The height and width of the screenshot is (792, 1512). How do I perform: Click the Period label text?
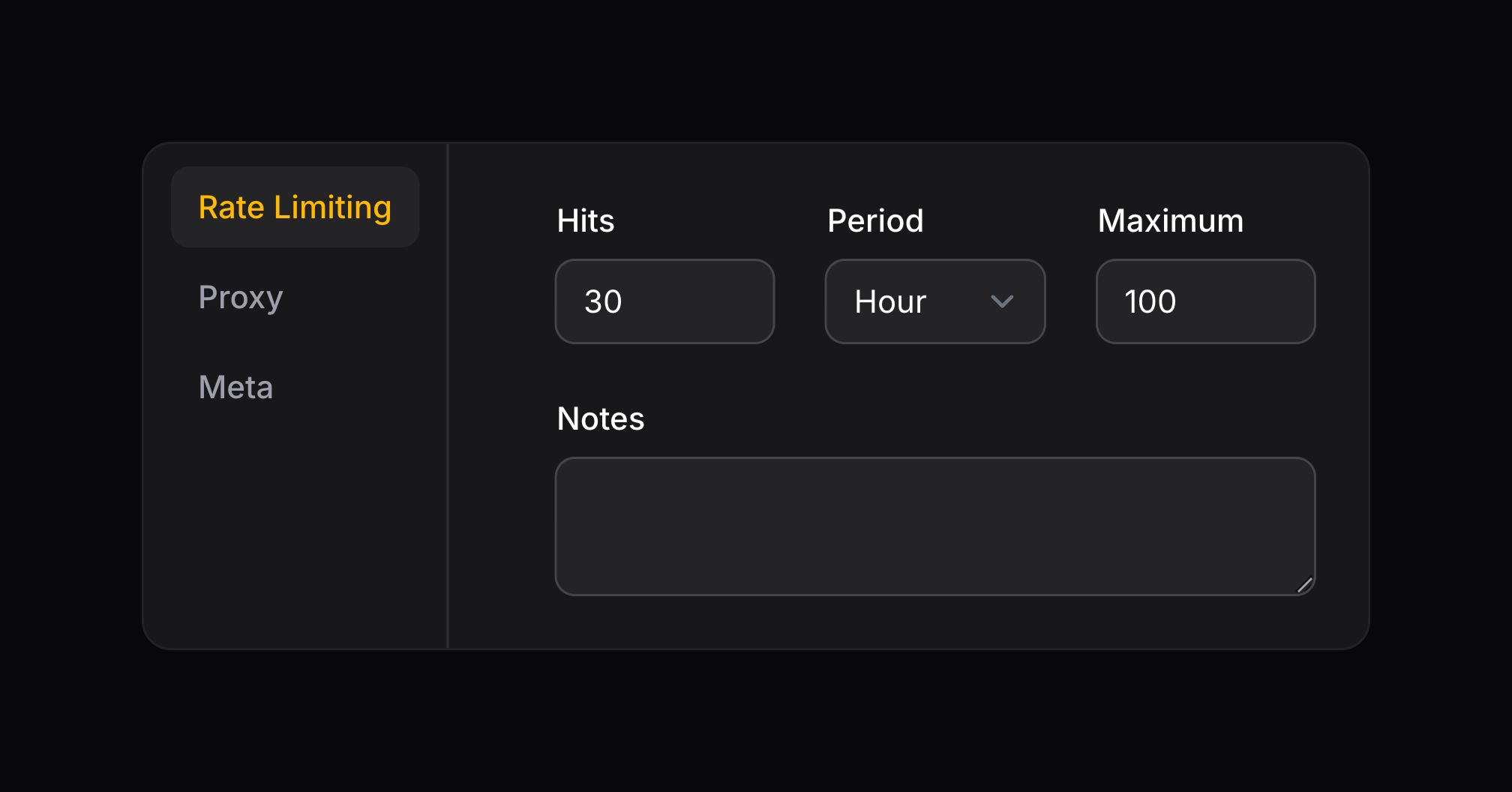(875, 220)
